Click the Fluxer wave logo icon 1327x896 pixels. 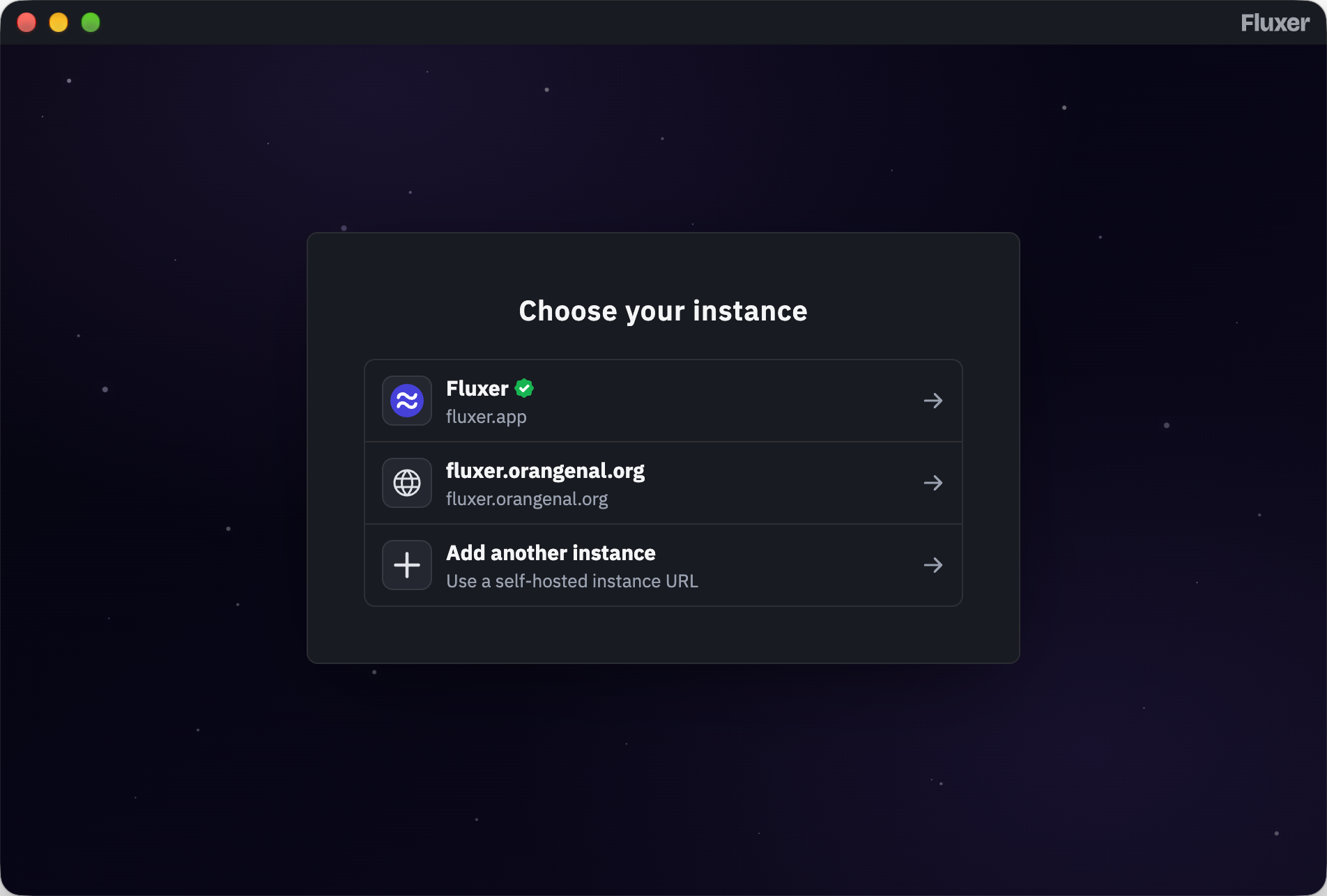pyautogui.click(x=407, y=401)
